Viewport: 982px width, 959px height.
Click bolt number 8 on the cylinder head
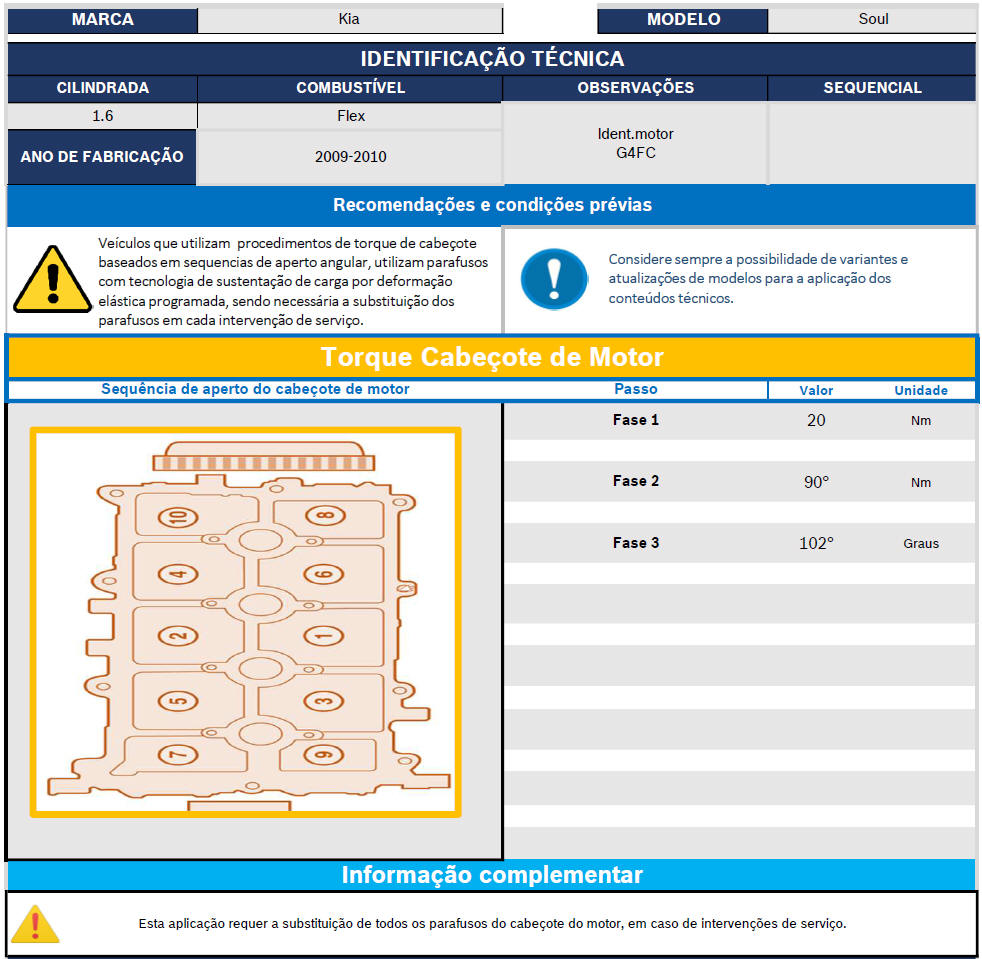(323, 517)
